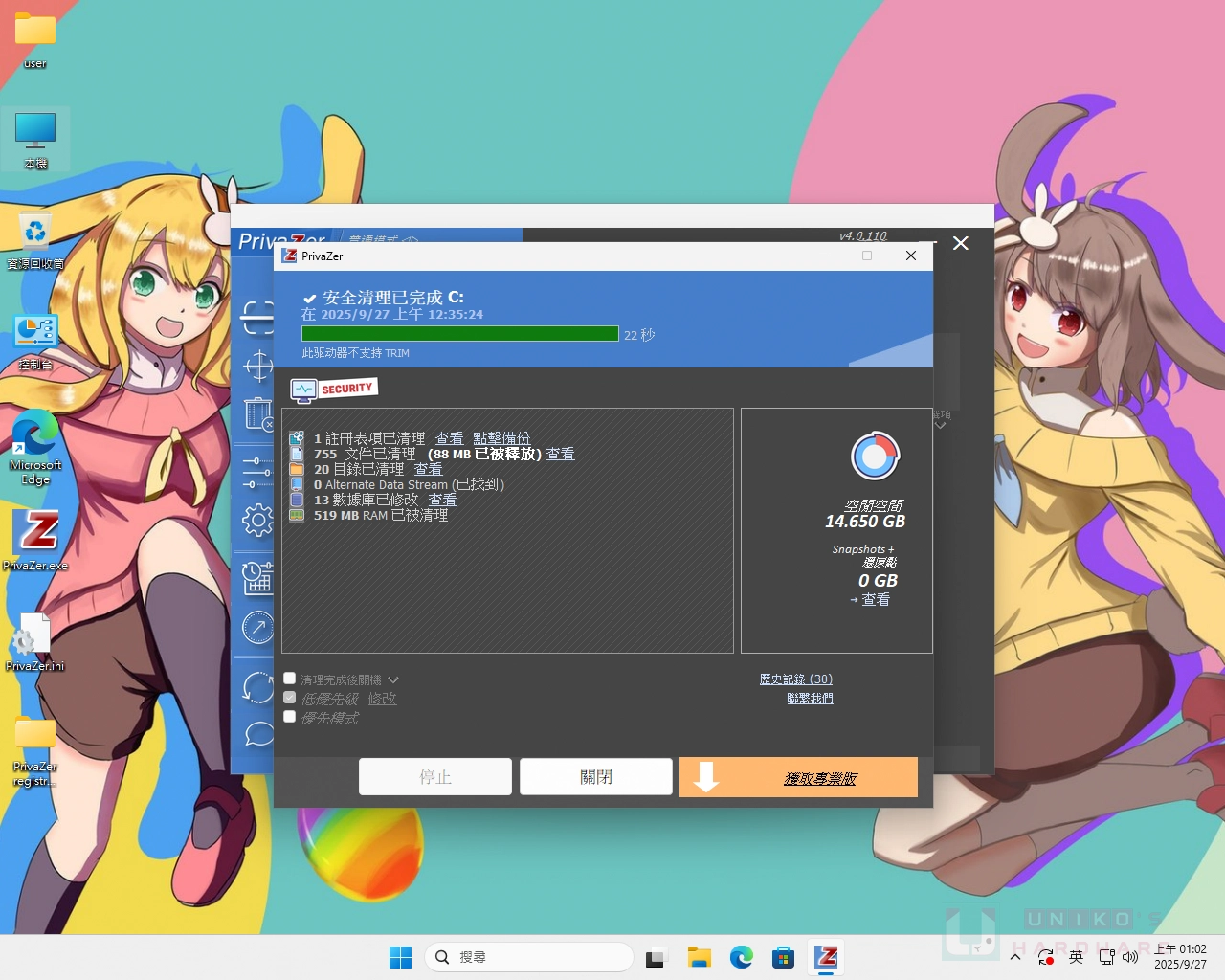Open the scheduled cleanup calendar icon in the sidebar
The width and height of the screenshot is (1225, 980).
click(x=257, y=577)
